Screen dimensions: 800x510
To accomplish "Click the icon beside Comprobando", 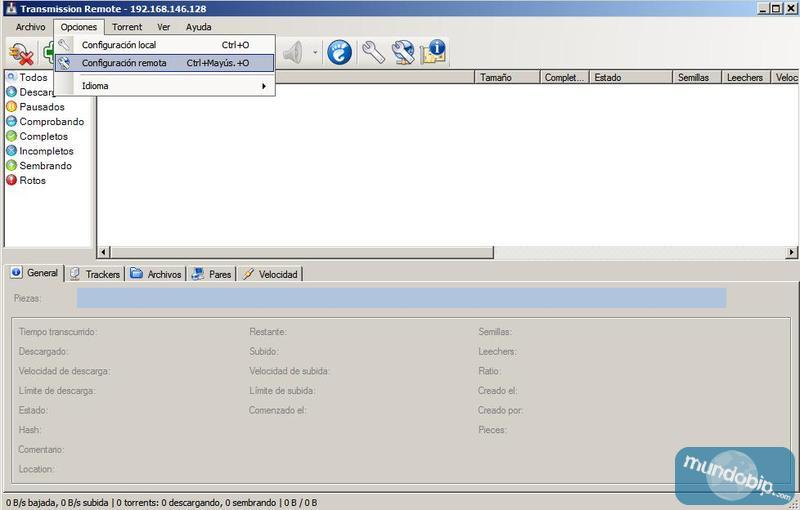I will coord(11,122).
